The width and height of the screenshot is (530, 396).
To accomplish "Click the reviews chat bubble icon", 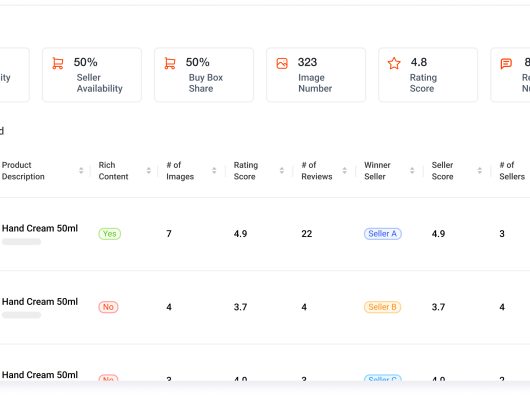I will [506, 64].
